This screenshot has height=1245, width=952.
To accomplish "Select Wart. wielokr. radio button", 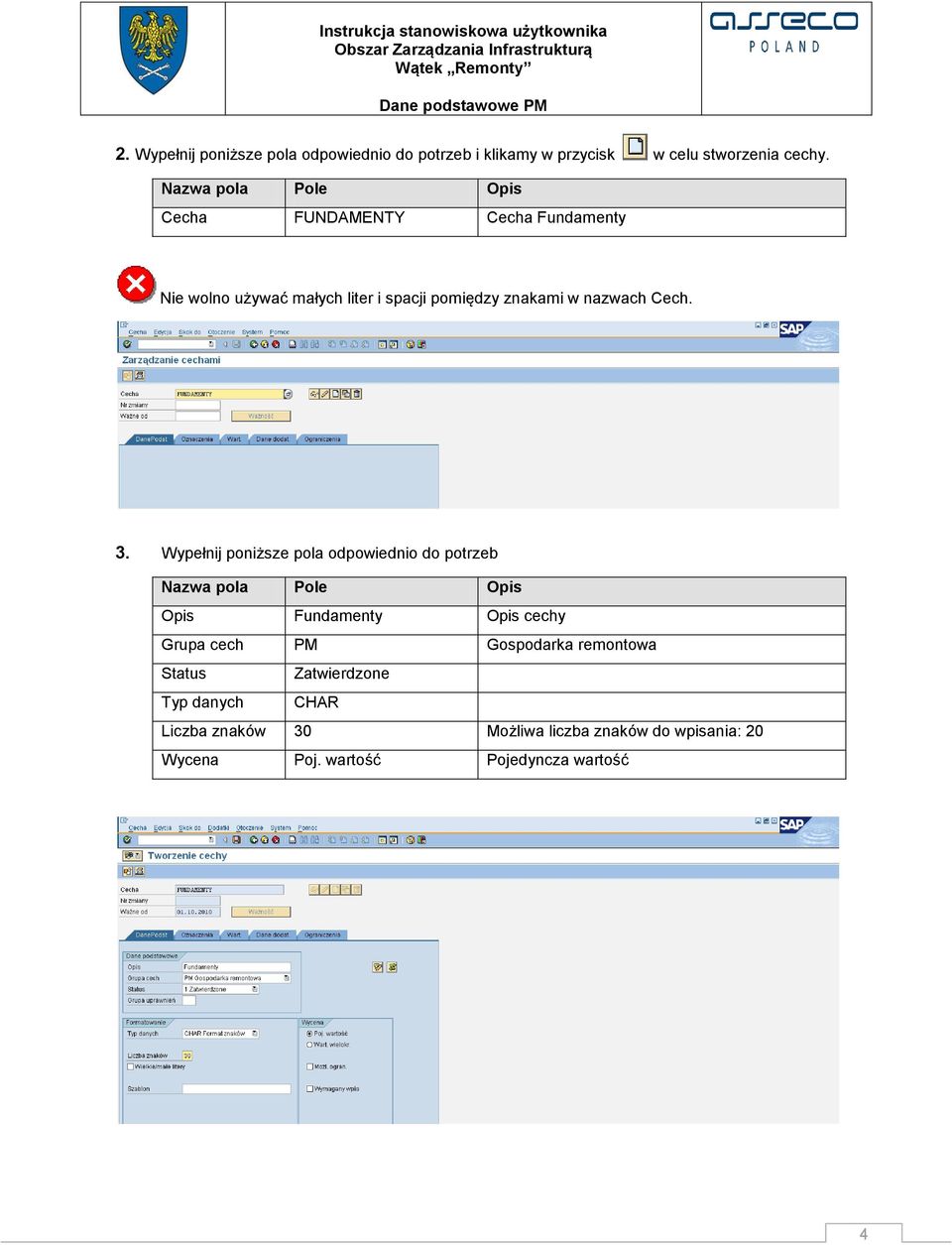I will pyautogui.click(x=309, y=1045).
